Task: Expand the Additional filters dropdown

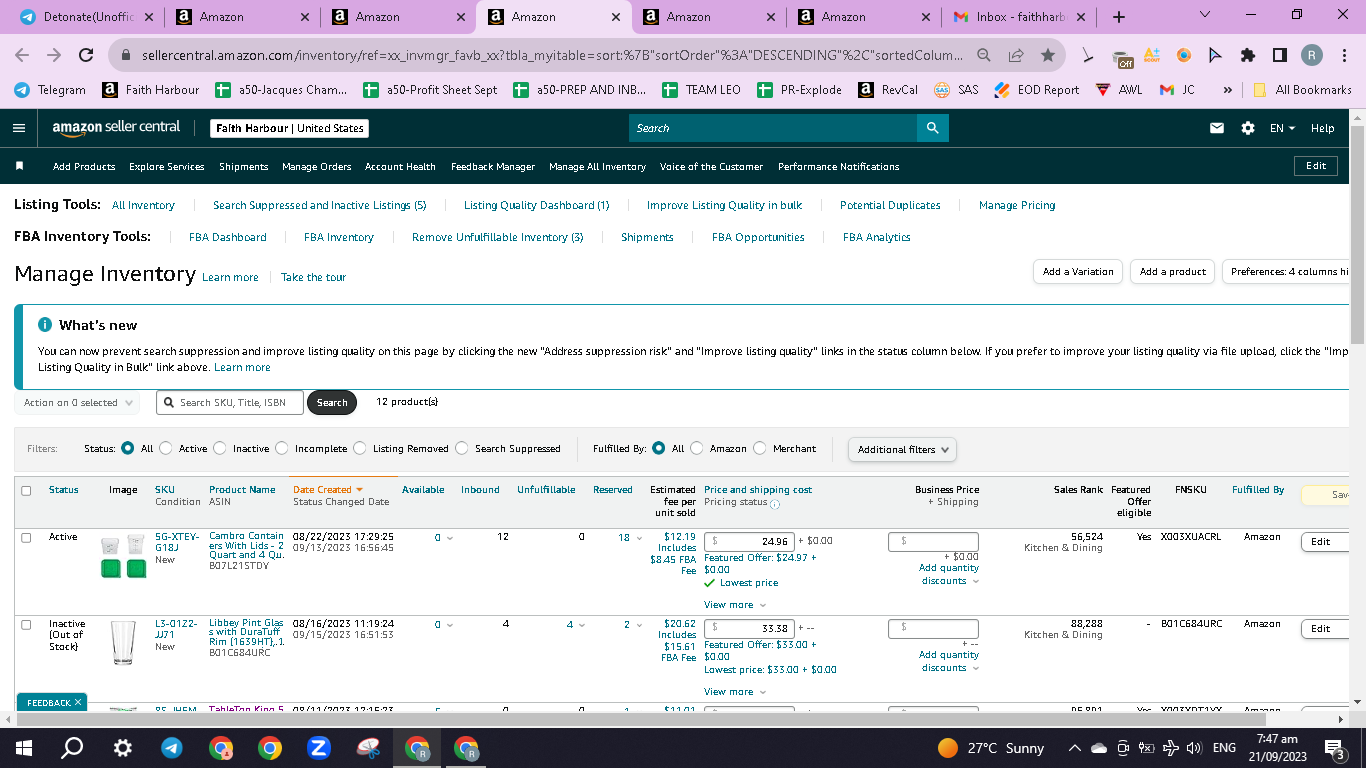Action: [902, 450]
